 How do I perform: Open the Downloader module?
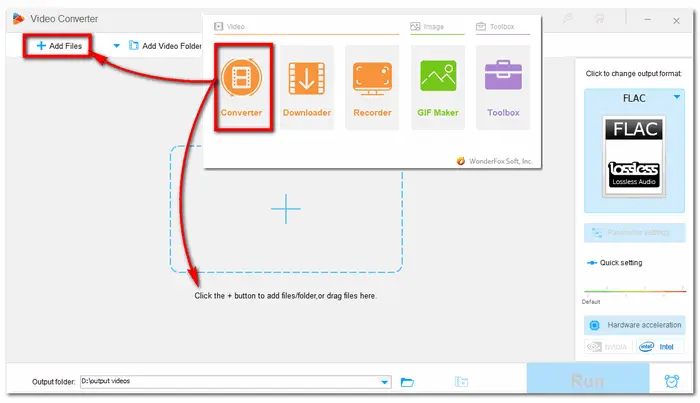(307, 87)
